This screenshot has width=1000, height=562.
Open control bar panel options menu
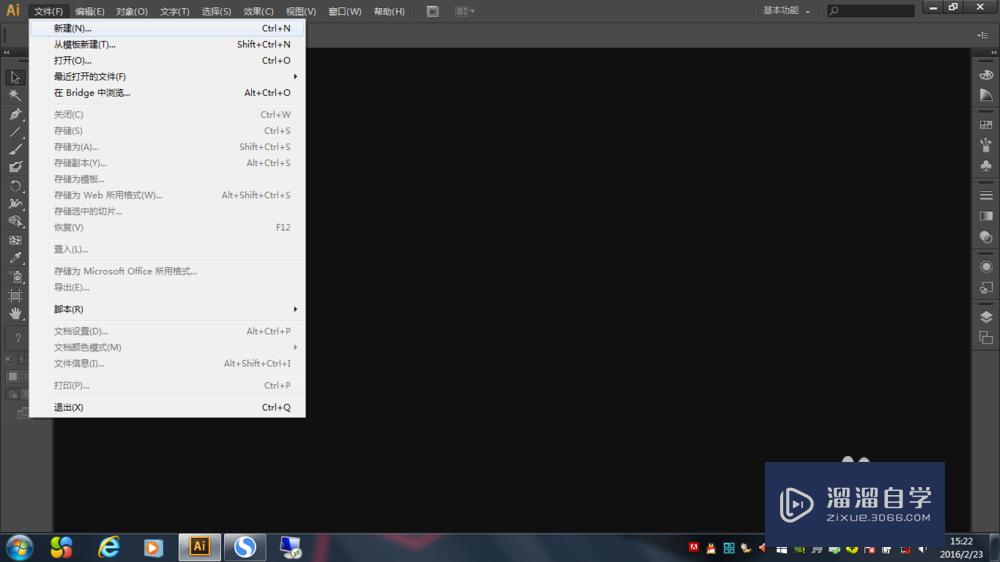click(983, 35)
